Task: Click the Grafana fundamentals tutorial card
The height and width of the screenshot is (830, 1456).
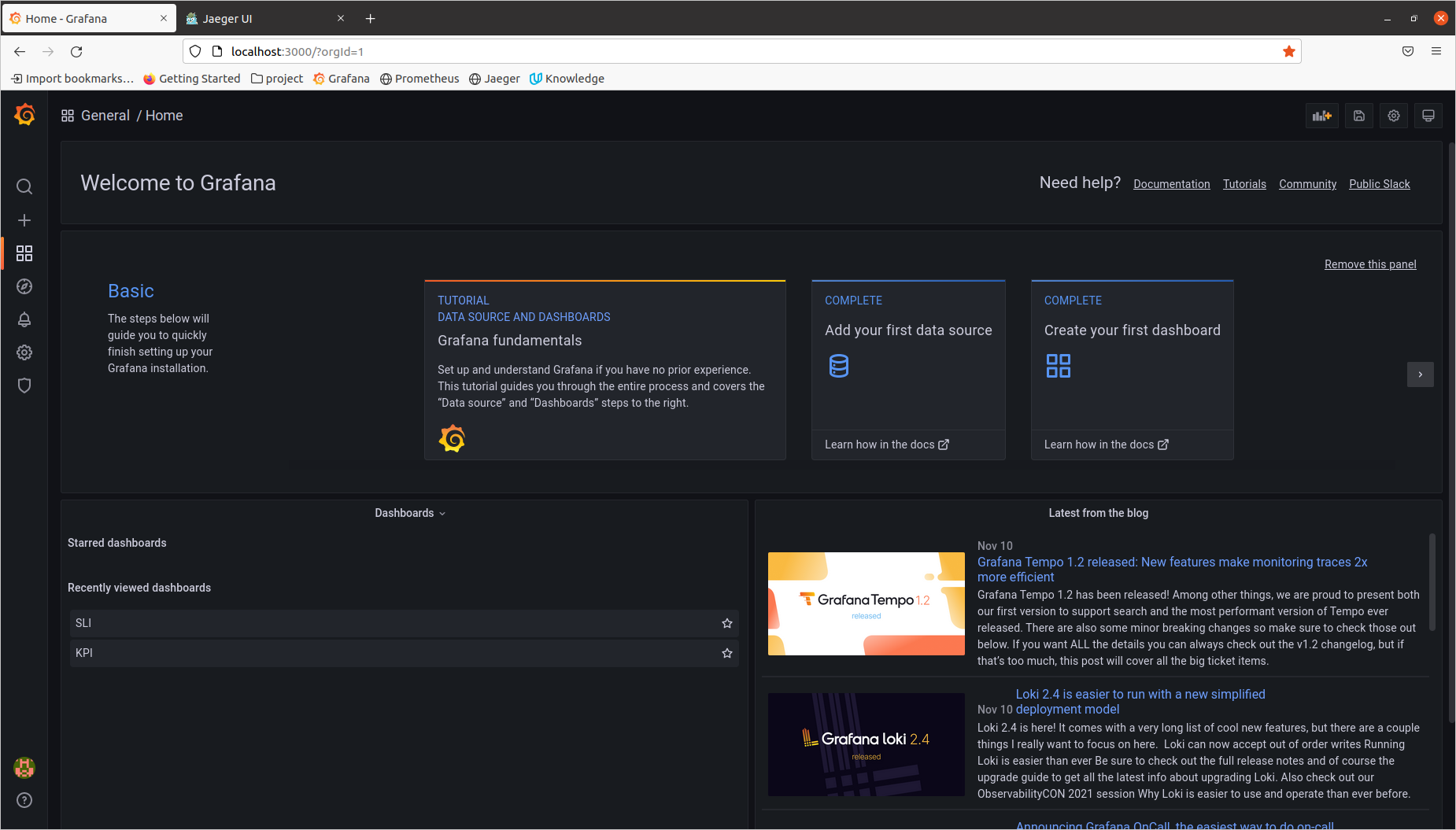Action: coord(604,370)
